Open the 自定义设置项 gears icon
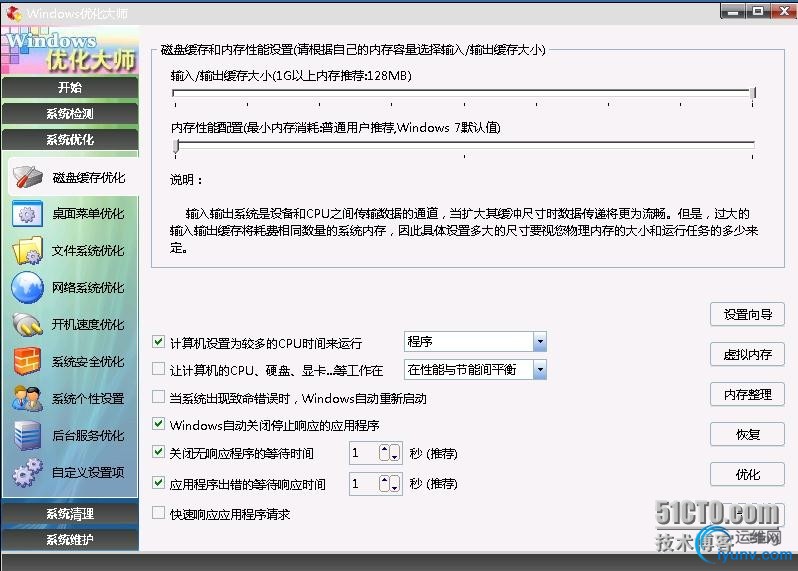 coord(27,472)
